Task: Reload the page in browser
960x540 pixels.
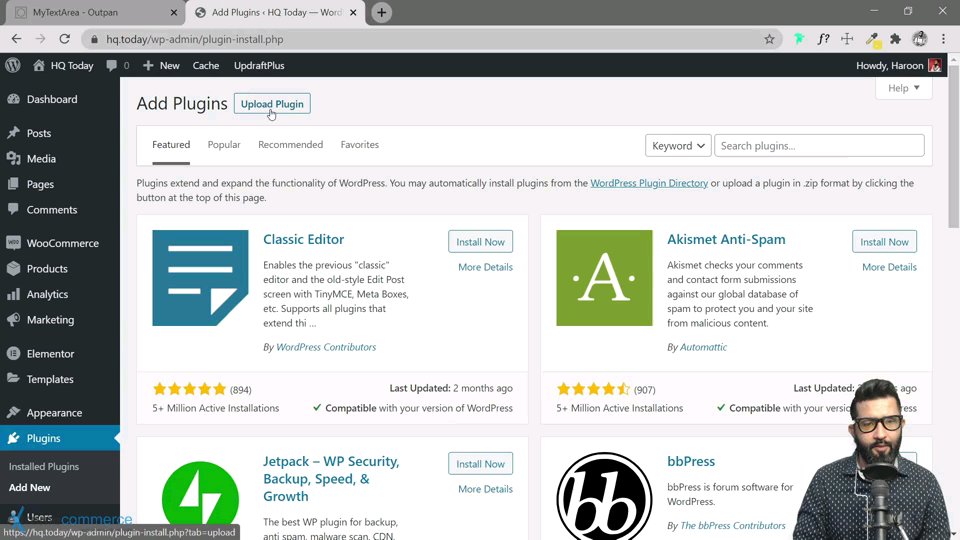Action: 64,39
